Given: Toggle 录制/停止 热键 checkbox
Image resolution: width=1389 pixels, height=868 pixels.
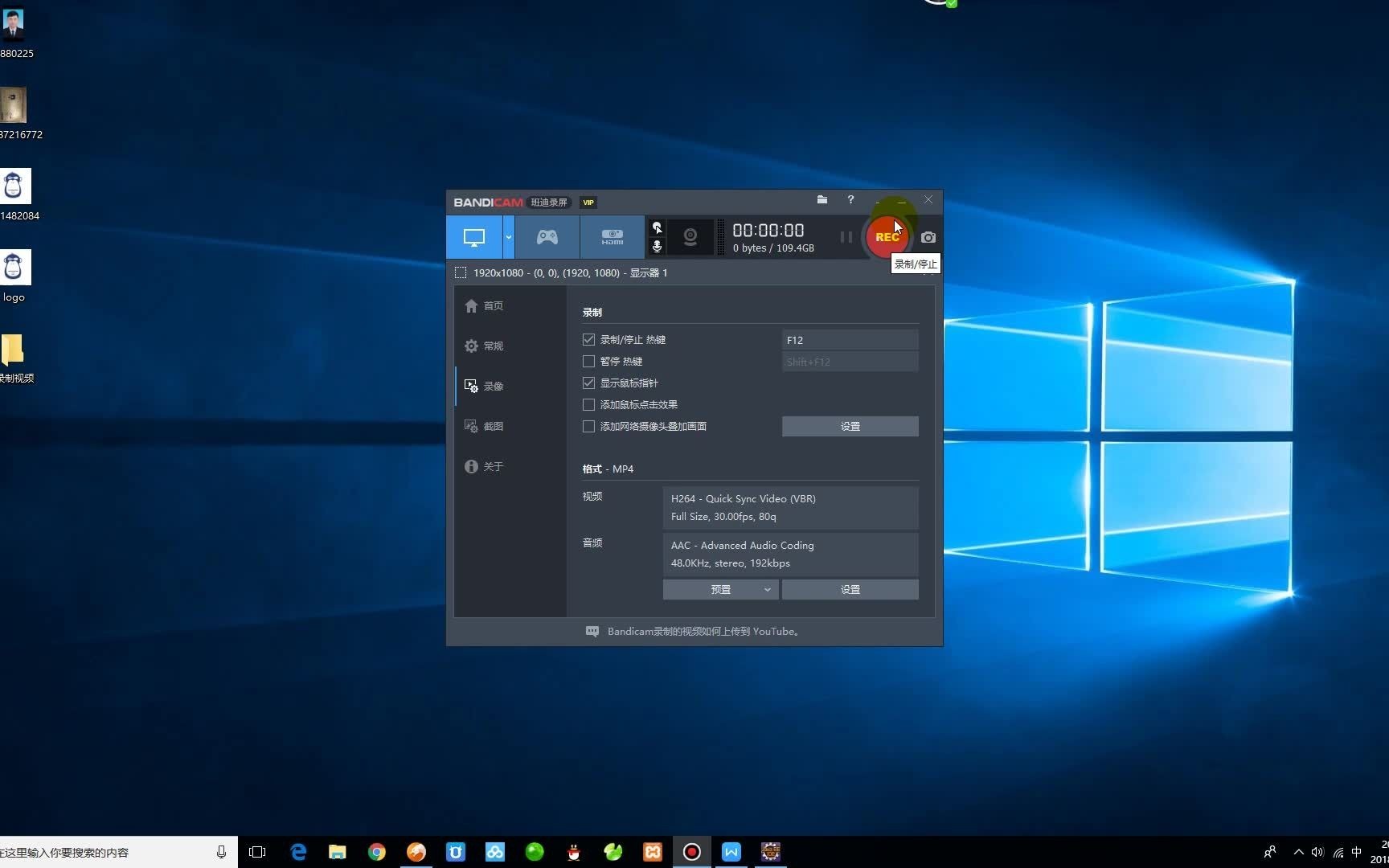Looking at the screenshot, I should point(588,339).
